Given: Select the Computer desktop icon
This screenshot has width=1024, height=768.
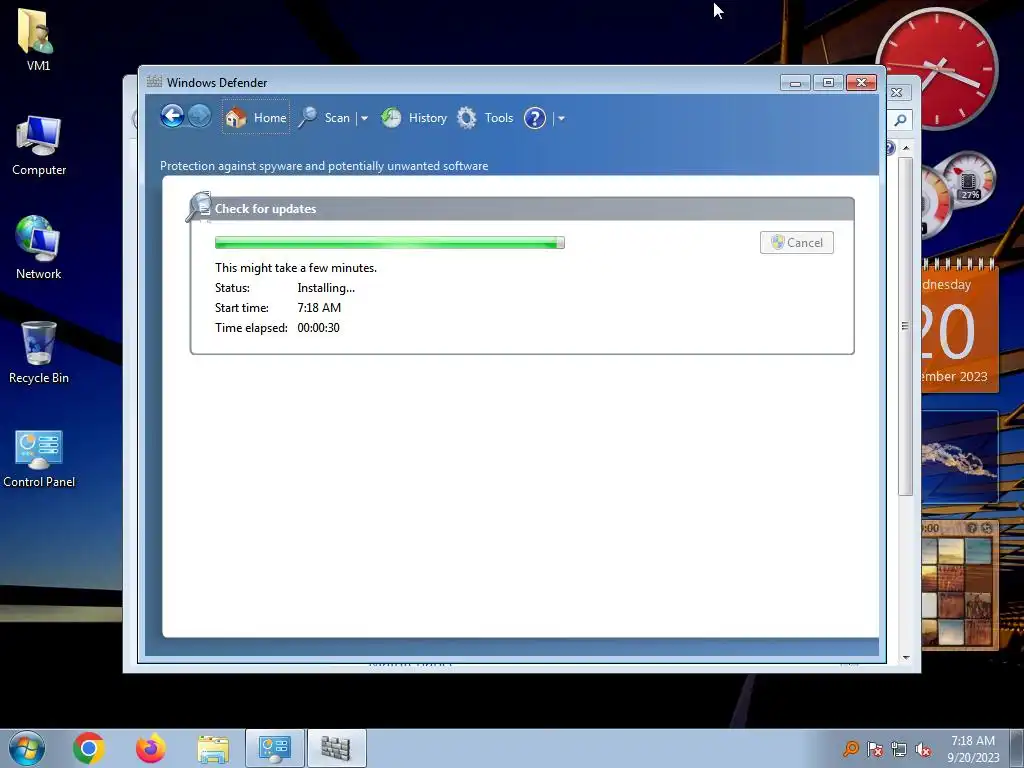Looking at the screenshot, I should point(39,146).
